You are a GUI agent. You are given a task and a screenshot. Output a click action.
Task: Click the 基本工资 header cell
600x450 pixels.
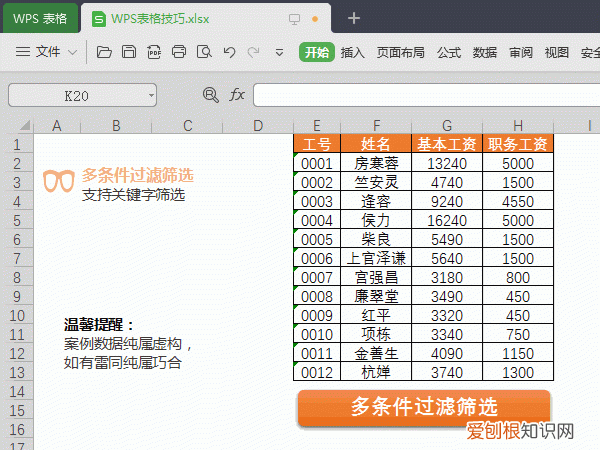pos(447,144)
